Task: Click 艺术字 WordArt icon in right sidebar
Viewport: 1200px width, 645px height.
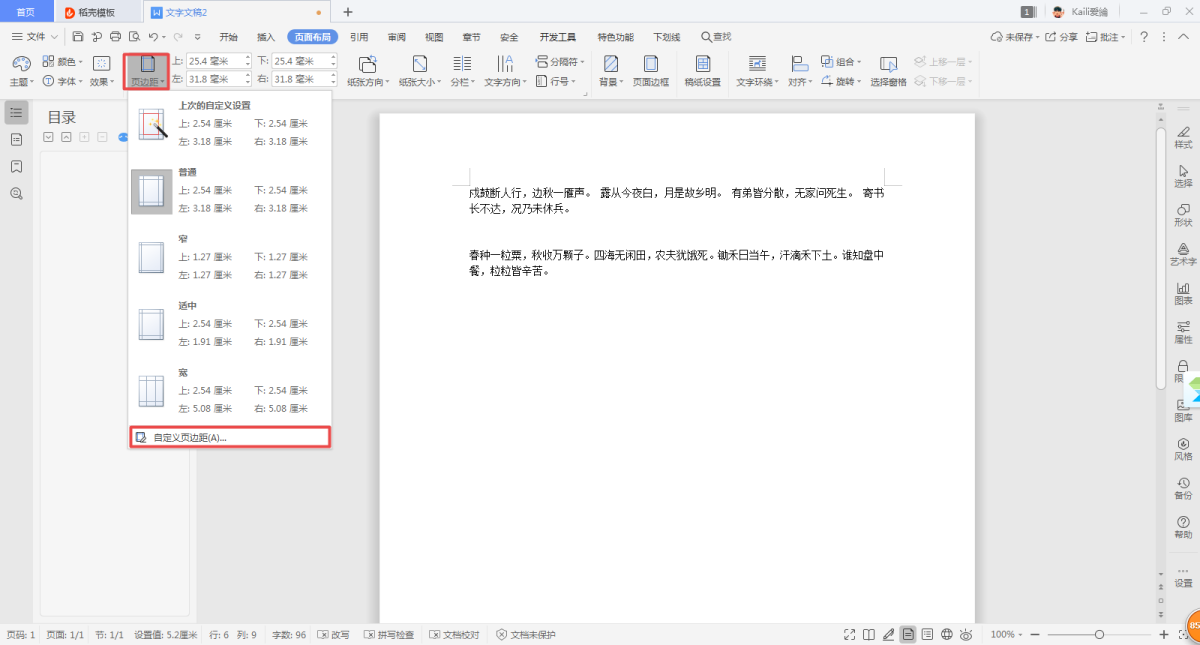Action: tap(1183, 249)
